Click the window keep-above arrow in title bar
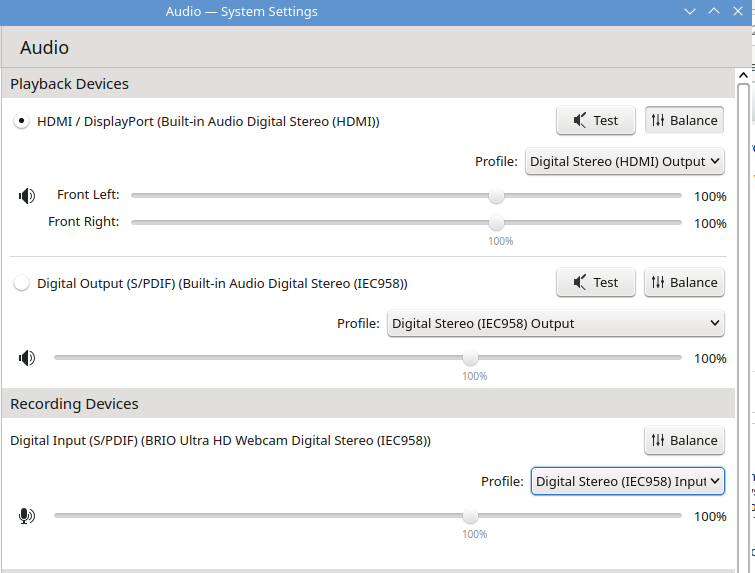The height and width of the screenshot is (573, 755). pyautogui.click(x=714, y=11)
